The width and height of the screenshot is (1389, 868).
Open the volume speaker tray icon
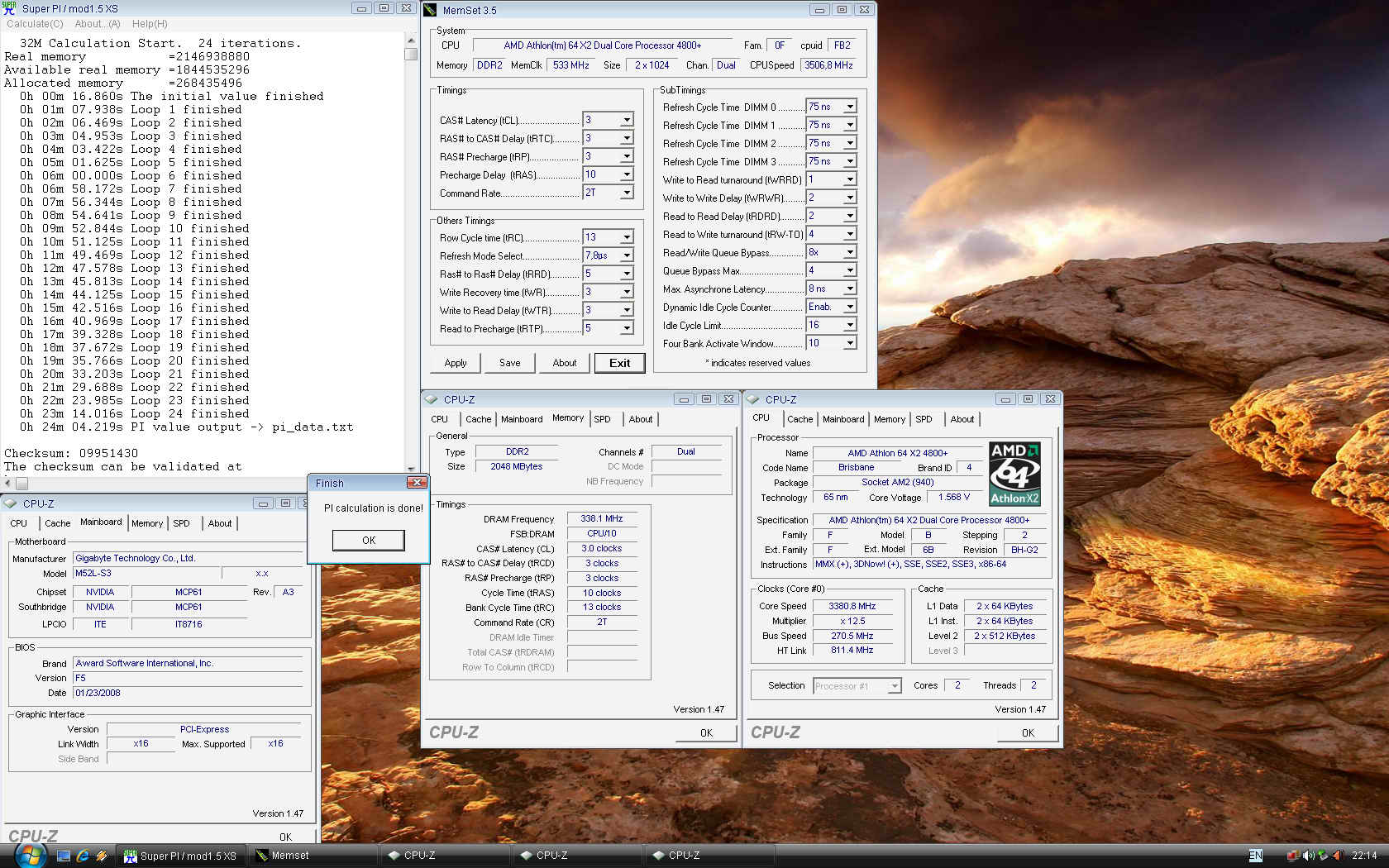coord(1308,856)
